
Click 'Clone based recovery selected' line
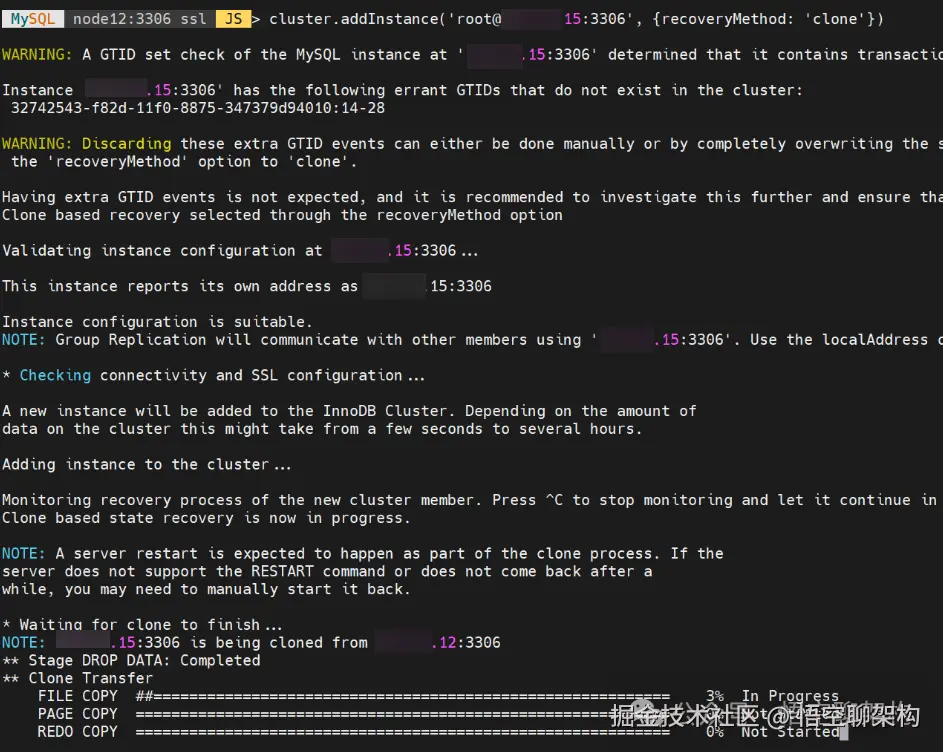click(282, 215)
